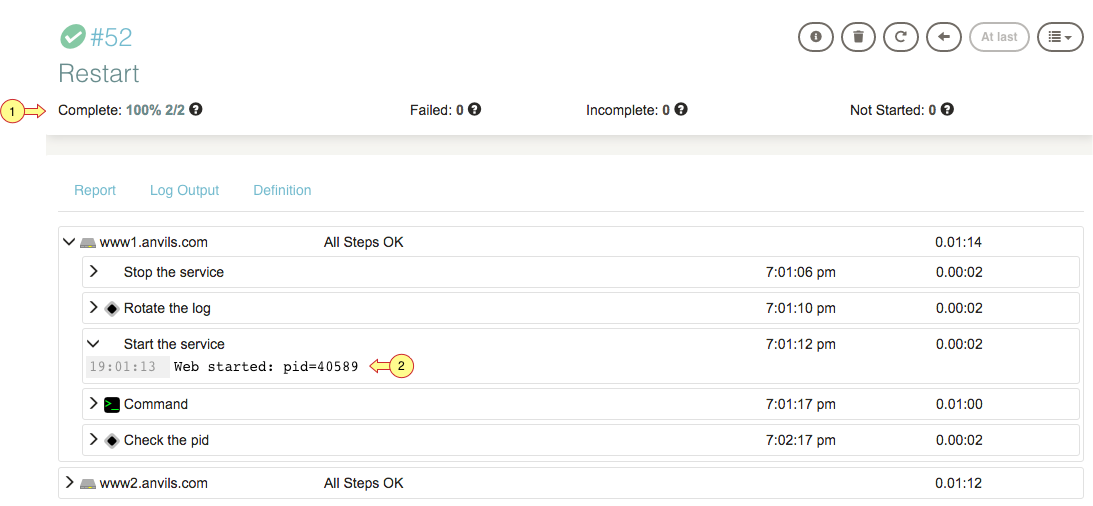Click the green terminal Command icon
This screenshot has height=506, width=1093.
112,404
